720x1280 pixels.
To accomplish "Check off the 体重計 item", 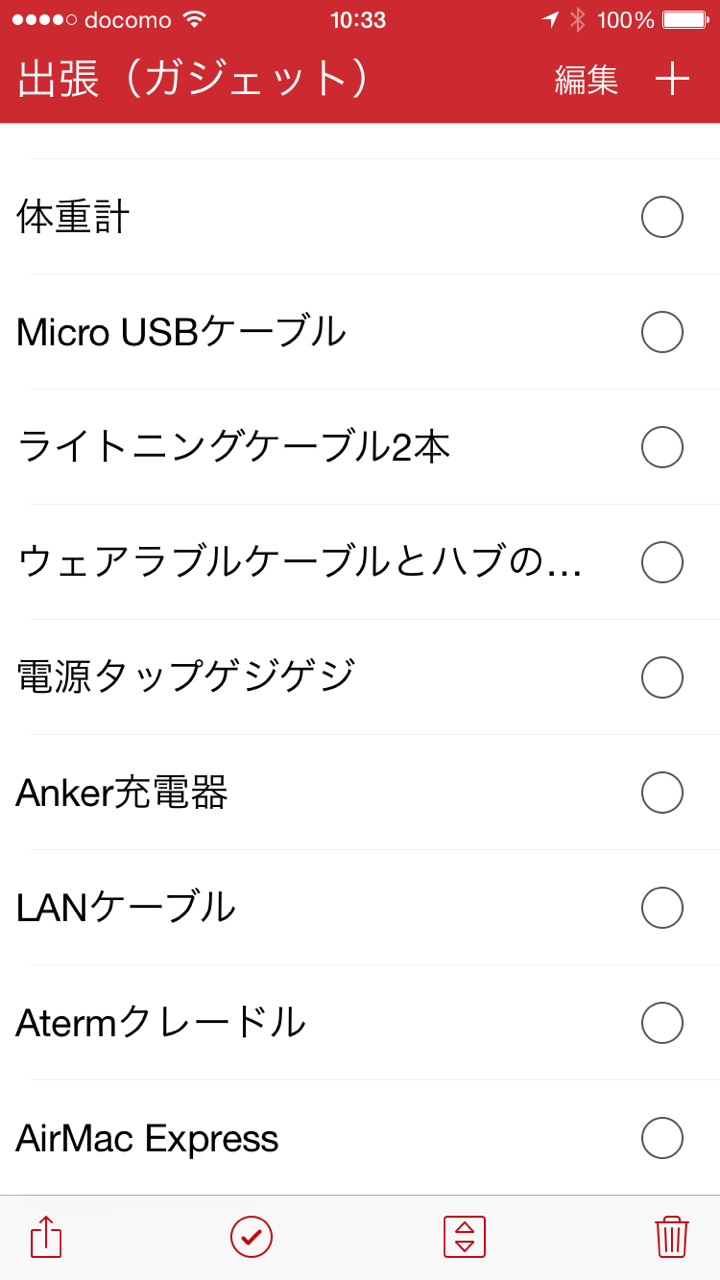I will click(x=662, y=217).
